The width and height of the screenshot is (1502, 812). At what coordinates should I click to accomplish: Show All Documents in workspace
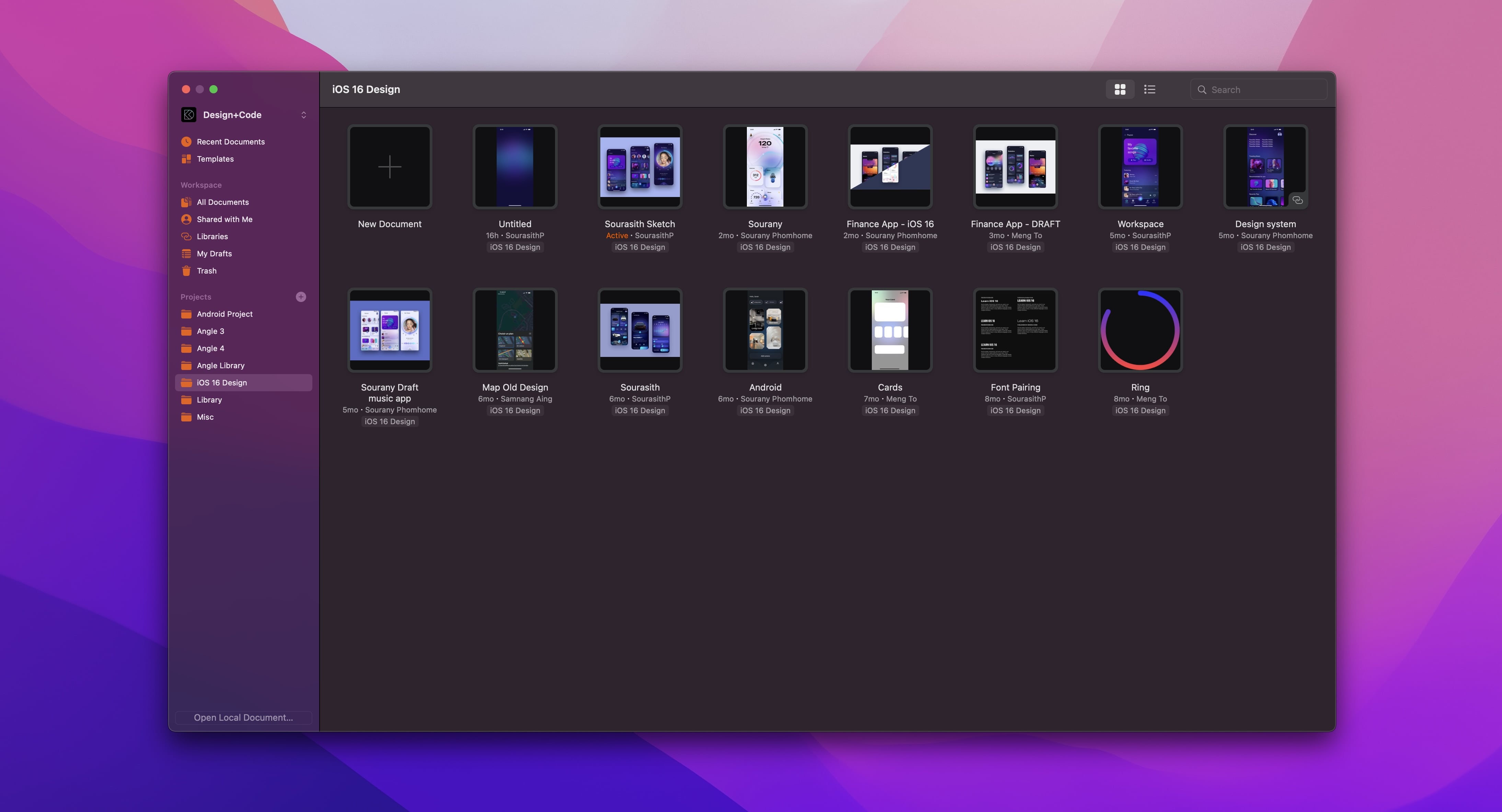pyautogui.click(x=222, y=202)
